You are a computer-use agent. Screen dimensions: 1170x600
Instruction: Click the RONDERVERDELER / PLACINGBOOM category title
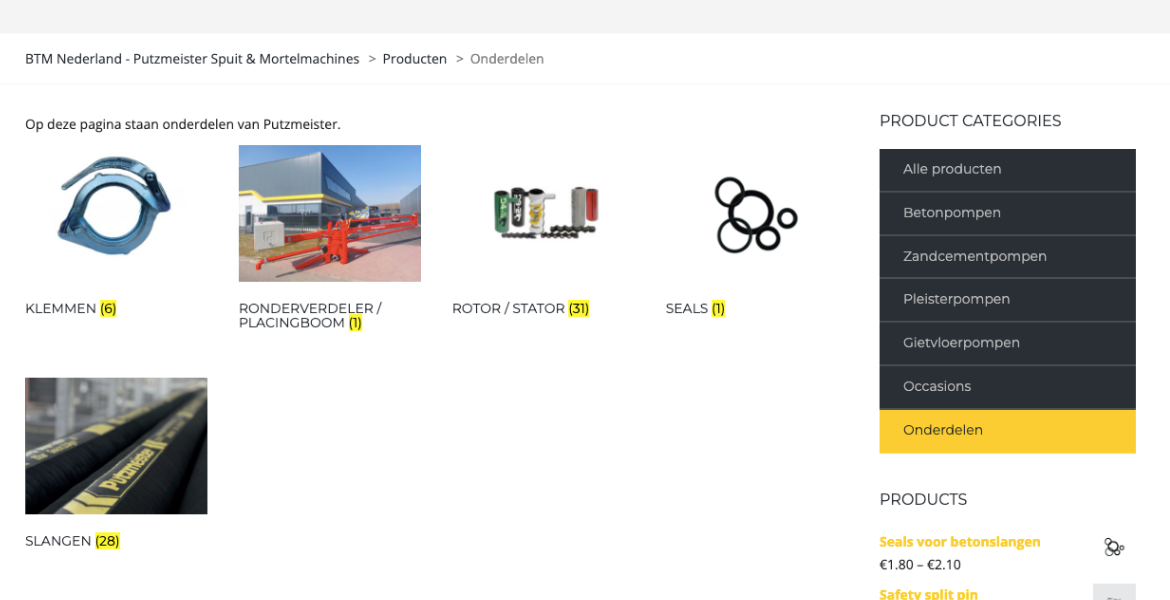(x=310, y=316)
